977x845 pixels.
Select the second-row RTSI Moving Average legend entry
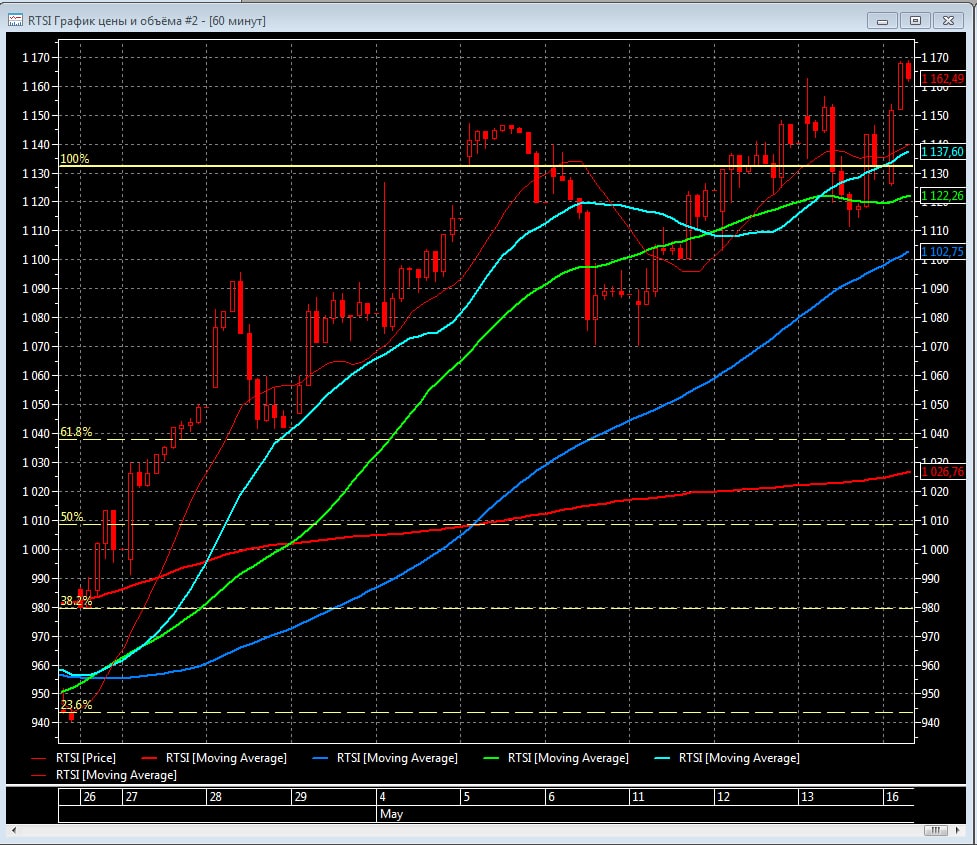[x=116, y=775]
